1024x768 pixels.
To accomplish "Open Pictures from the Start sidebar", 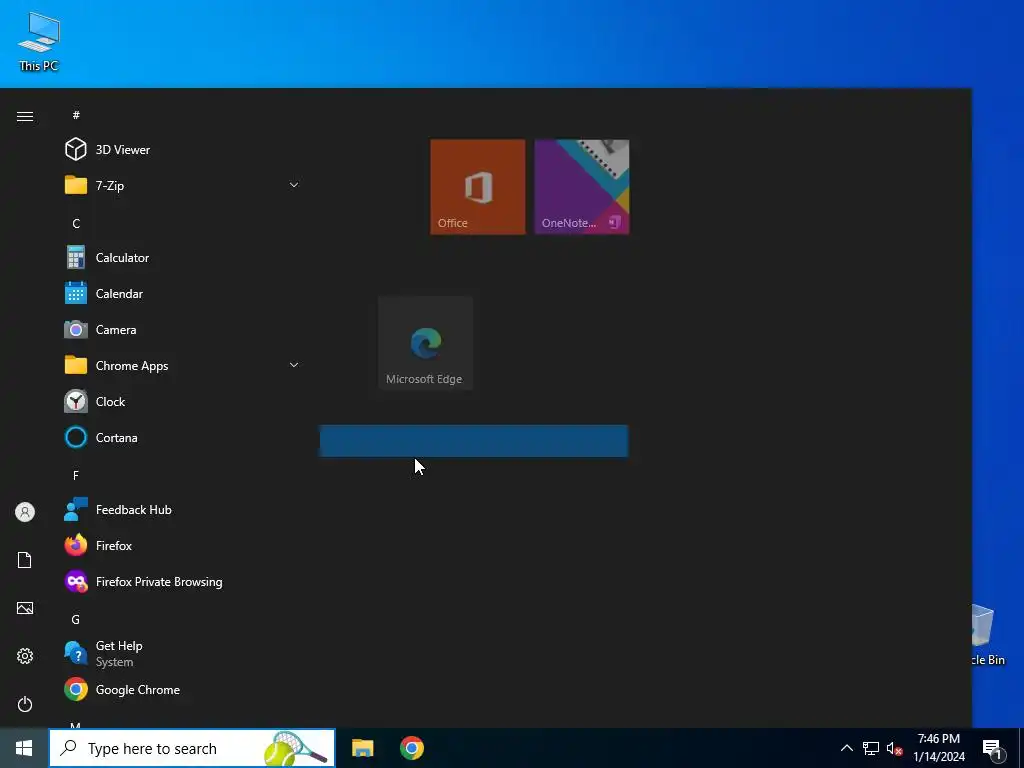I will [25, 608].
